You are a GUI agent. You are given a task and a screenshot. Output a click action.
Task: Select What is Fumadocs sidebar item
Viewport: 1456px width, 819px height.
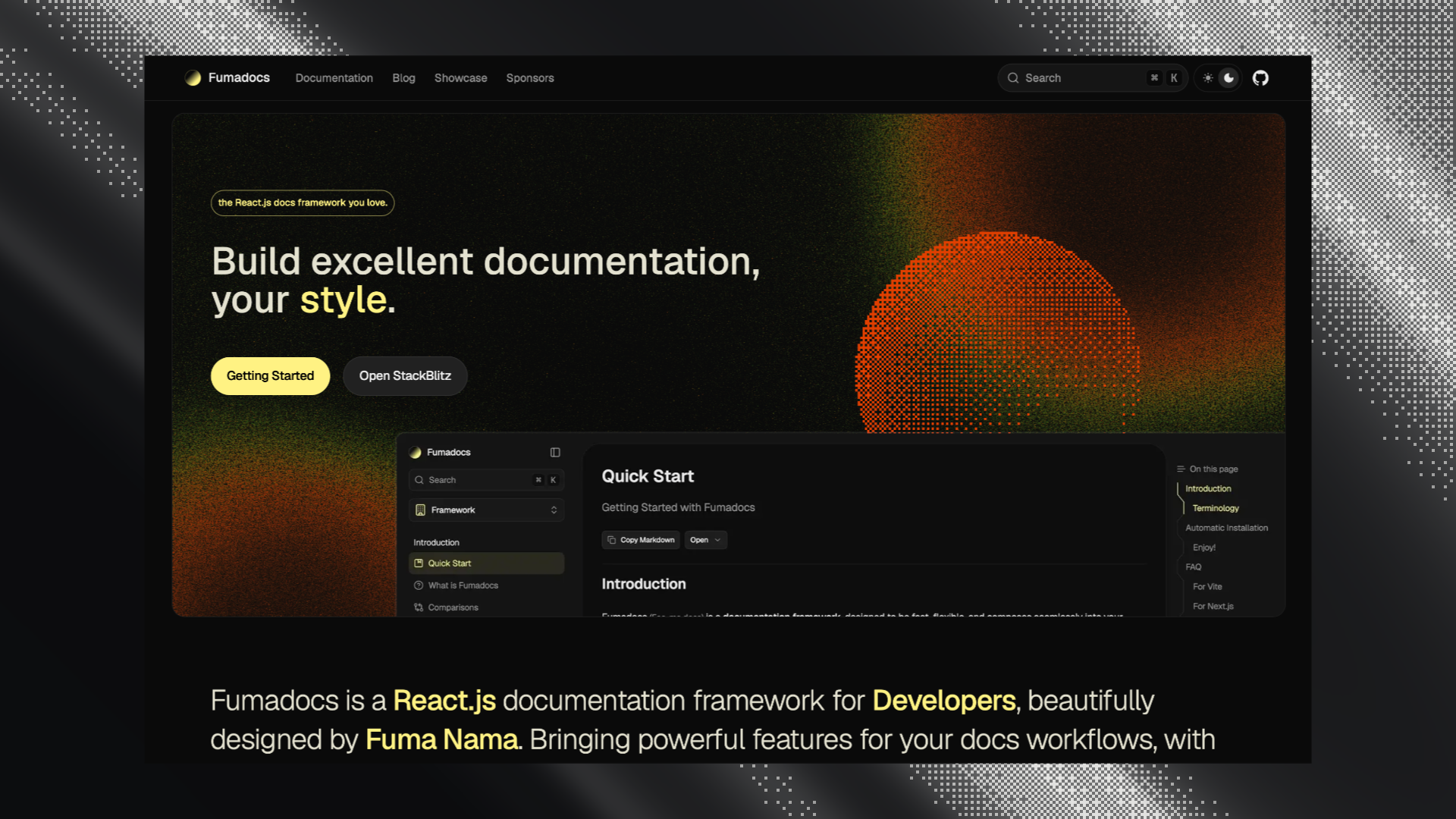[486, 585]
